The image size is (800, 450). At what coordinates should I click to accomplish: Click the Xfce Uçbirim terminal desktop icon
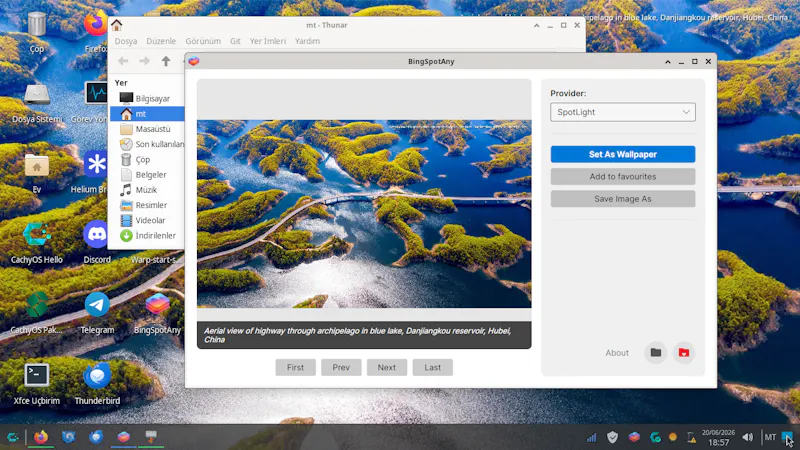(x=37, y=376)
